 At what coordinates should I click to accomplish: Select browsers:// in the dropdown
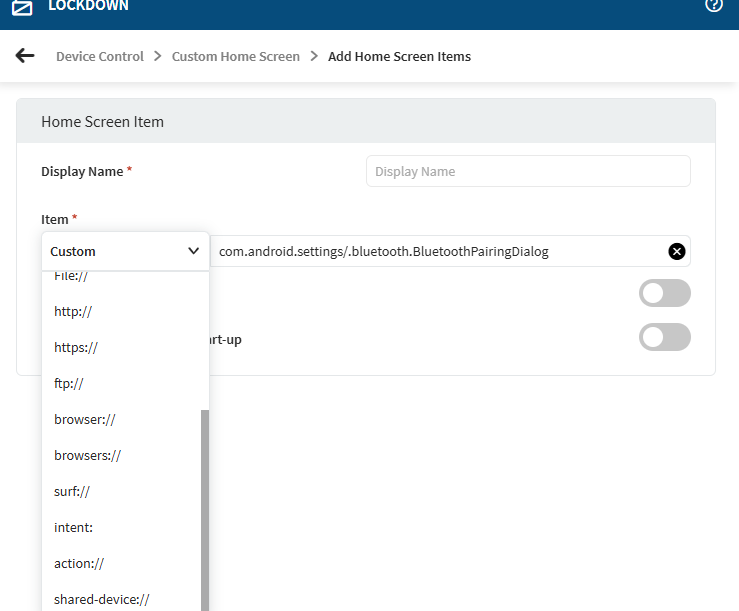click(x=88, y=455)
